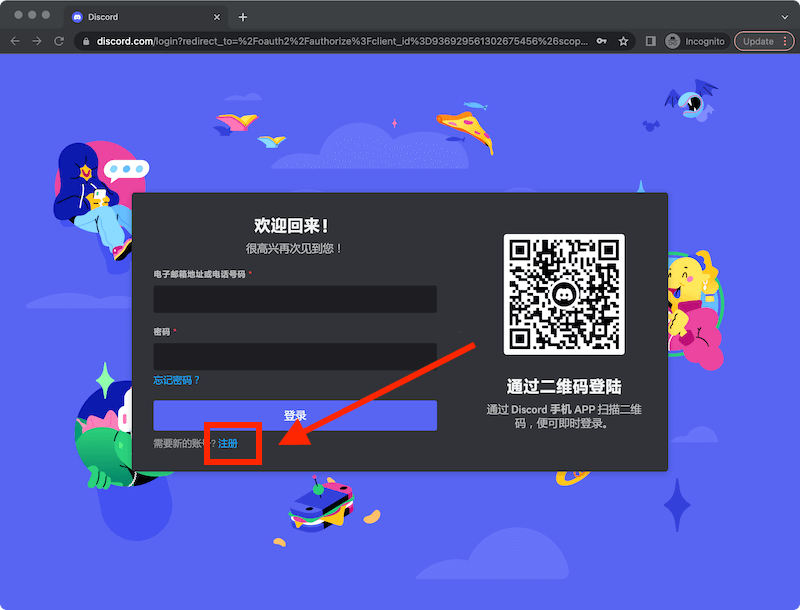Focus the 密码 password field

click(x=294, y=352)
